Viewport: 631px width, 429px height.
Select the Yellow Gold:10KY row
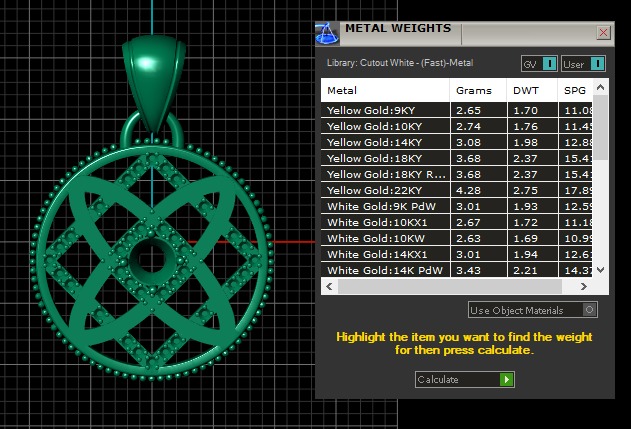coord(456,126)
